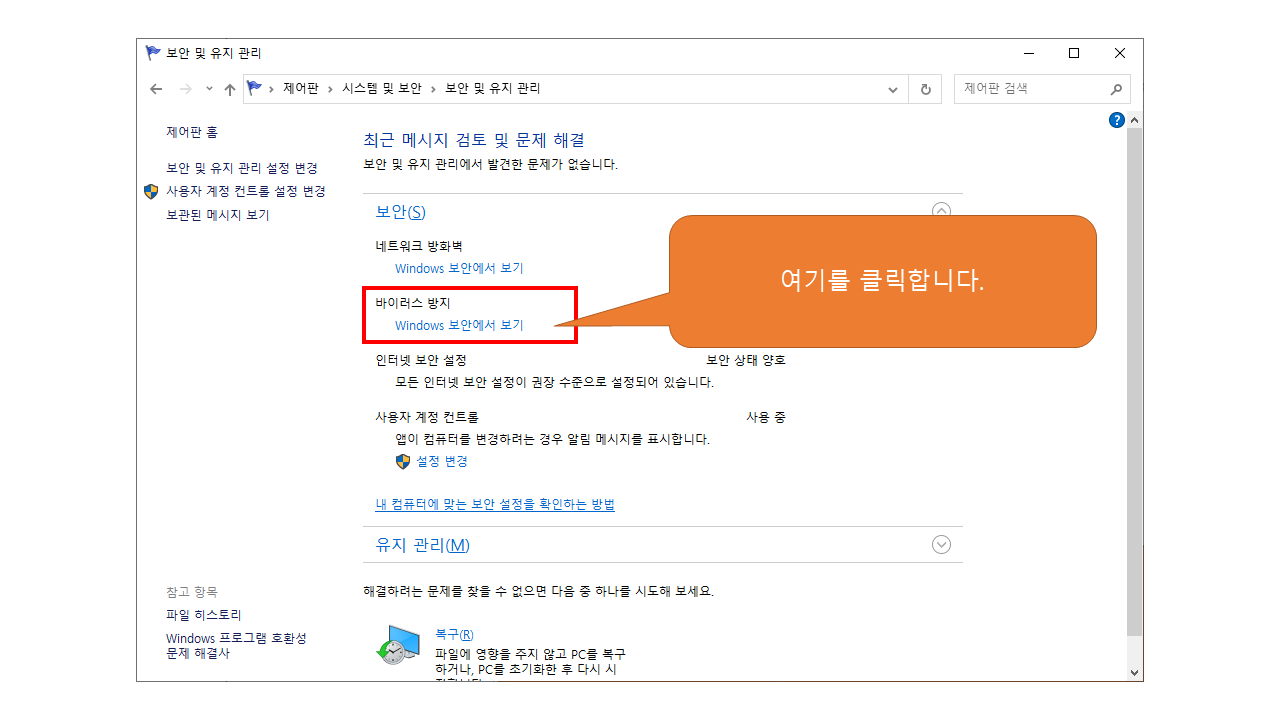Click the 사용 중 status text
The width and height of the screenshot is (1280, 720).
click(x=766, y=417)
